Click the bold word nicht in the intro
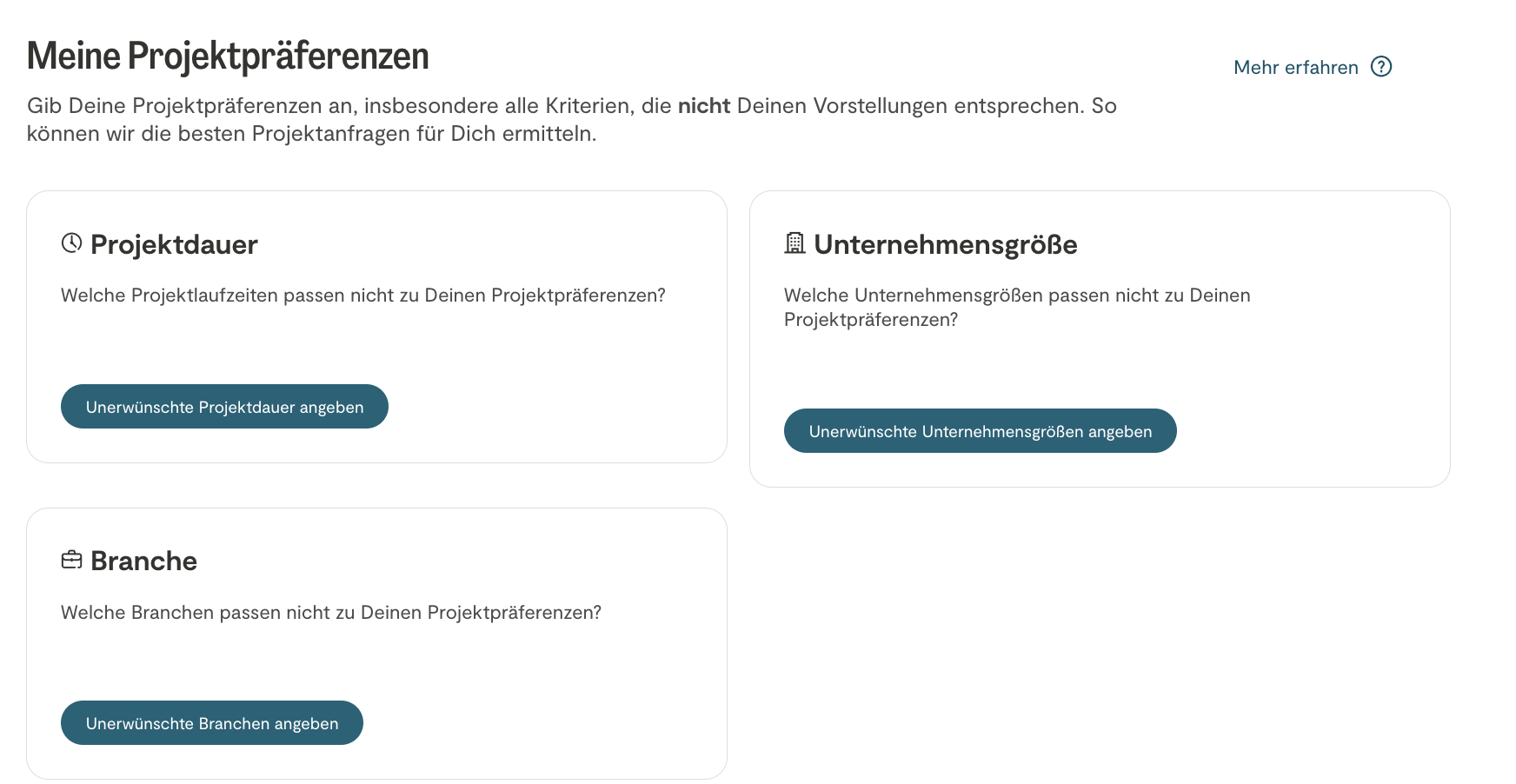The height and width of the screenshot is (784, 1516). point(703,106)
